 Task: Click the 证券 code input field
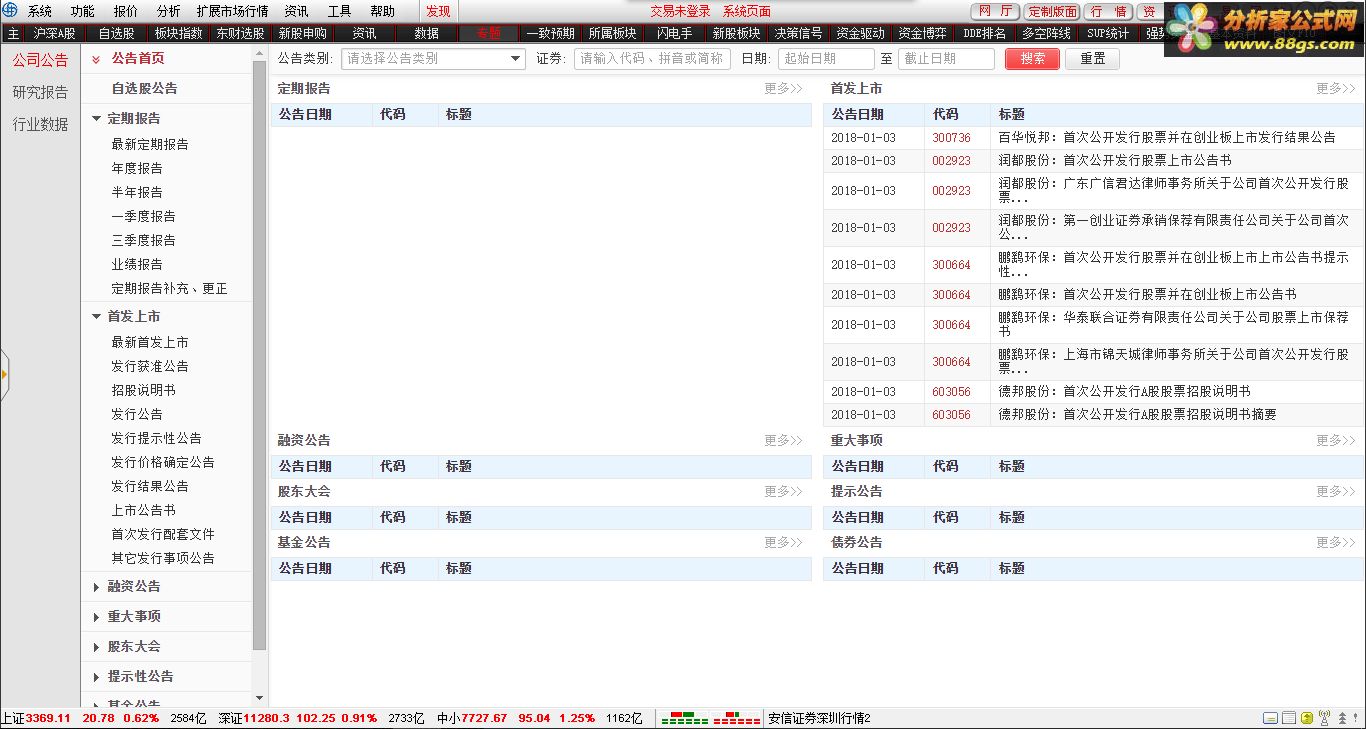(651, 58)
